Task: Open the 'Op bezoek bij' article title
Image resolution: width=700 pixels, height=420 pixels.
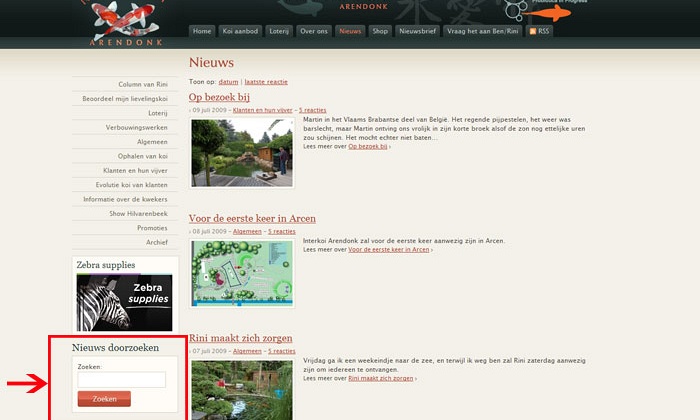Action: tap(219, 97)
